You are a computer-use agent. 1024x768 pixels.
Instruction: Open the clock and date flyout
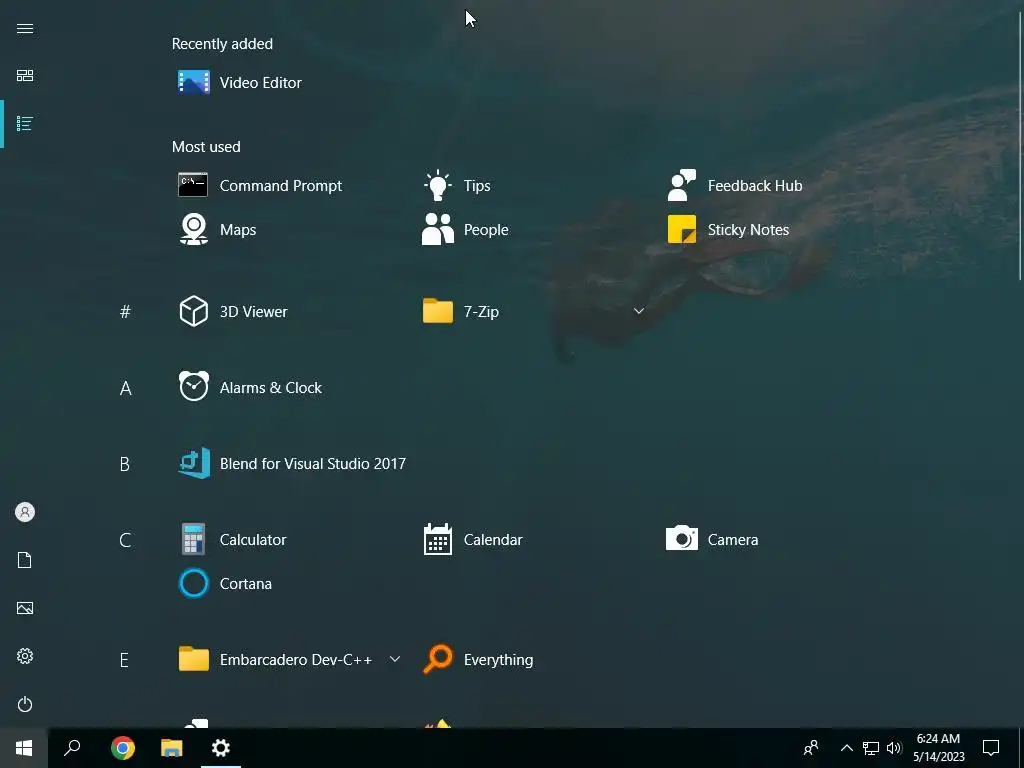pos(938,748)
